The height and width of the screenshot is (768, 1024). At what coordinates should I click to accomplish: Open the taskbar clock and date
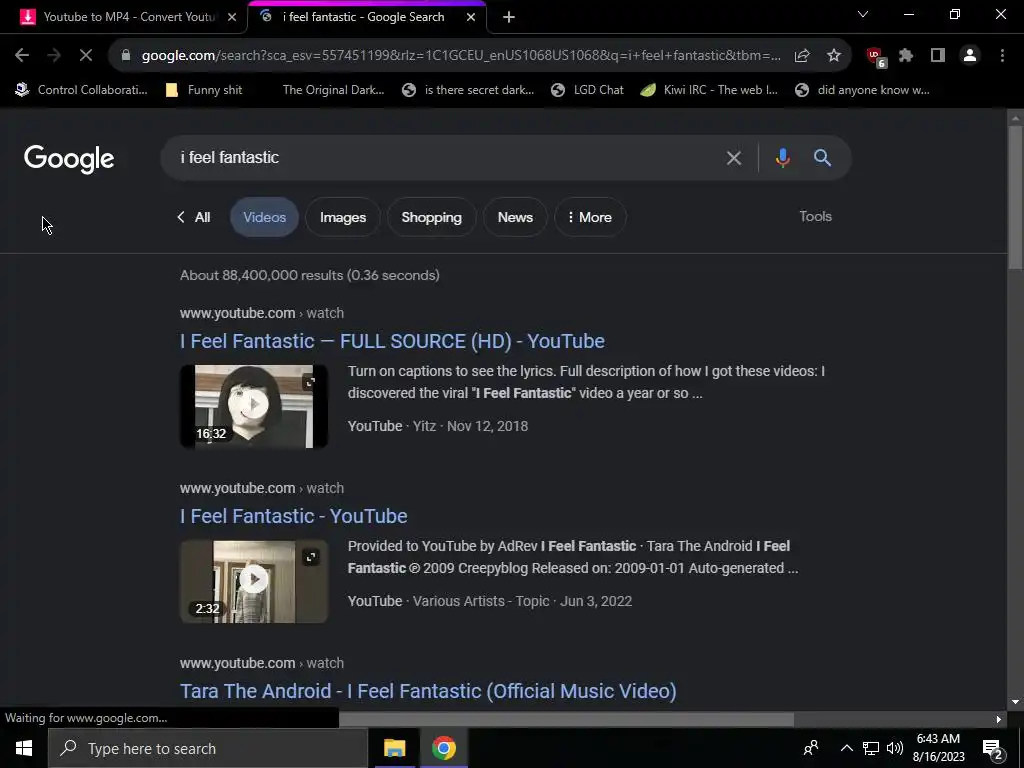(938, 748)
